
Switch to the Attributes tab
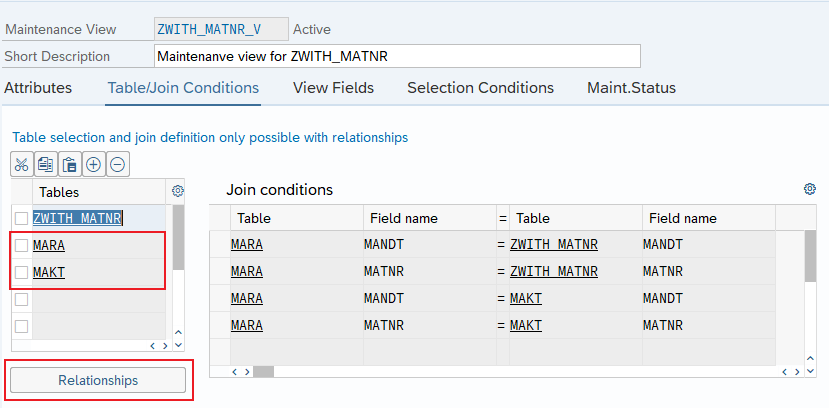pos(38,88)
